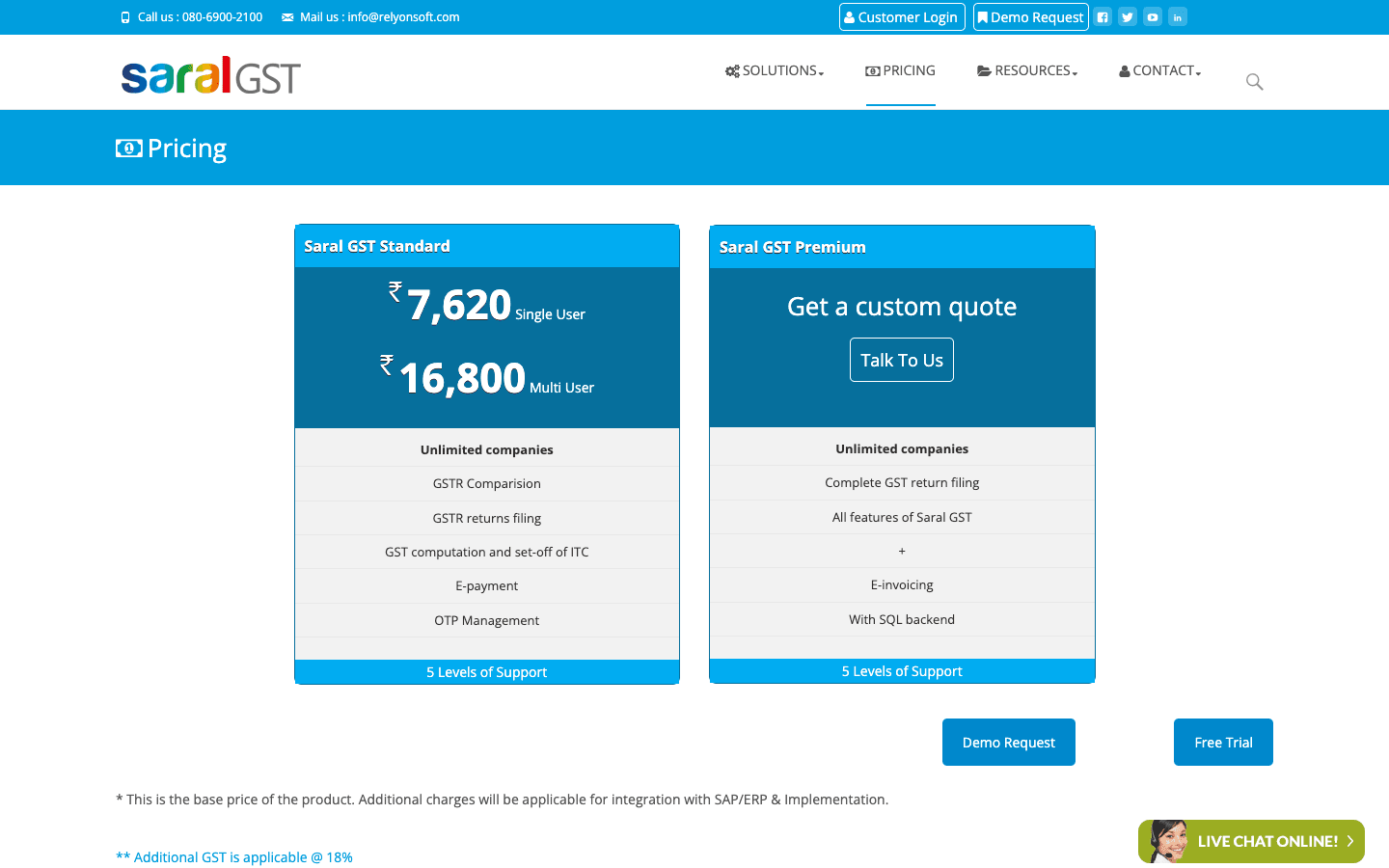This screenshot has height=868, width=1389.
Task: Click the base price disclaimer note
Action: coord(502,800)
